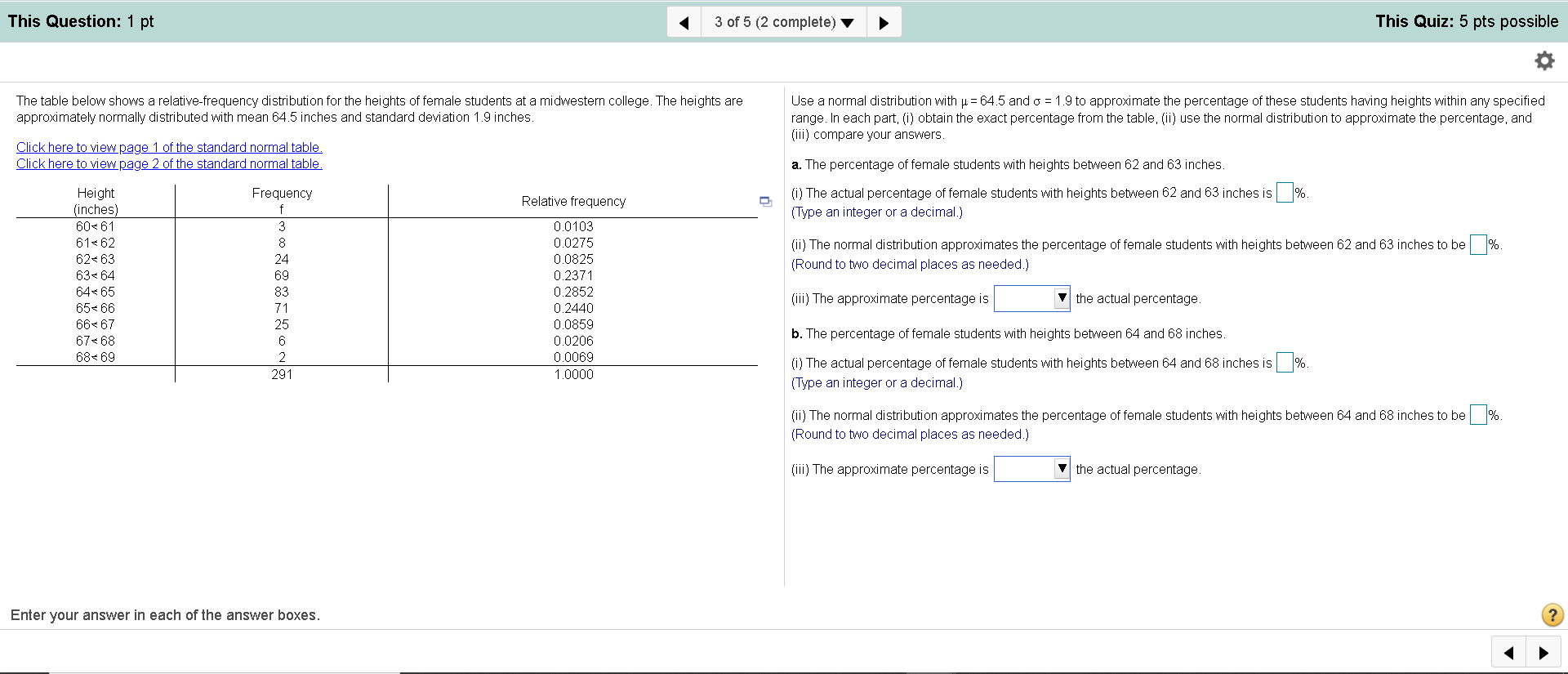Click part b (i) actual percentage input box
The image size is (1568, 674).
pos(1285,363)
